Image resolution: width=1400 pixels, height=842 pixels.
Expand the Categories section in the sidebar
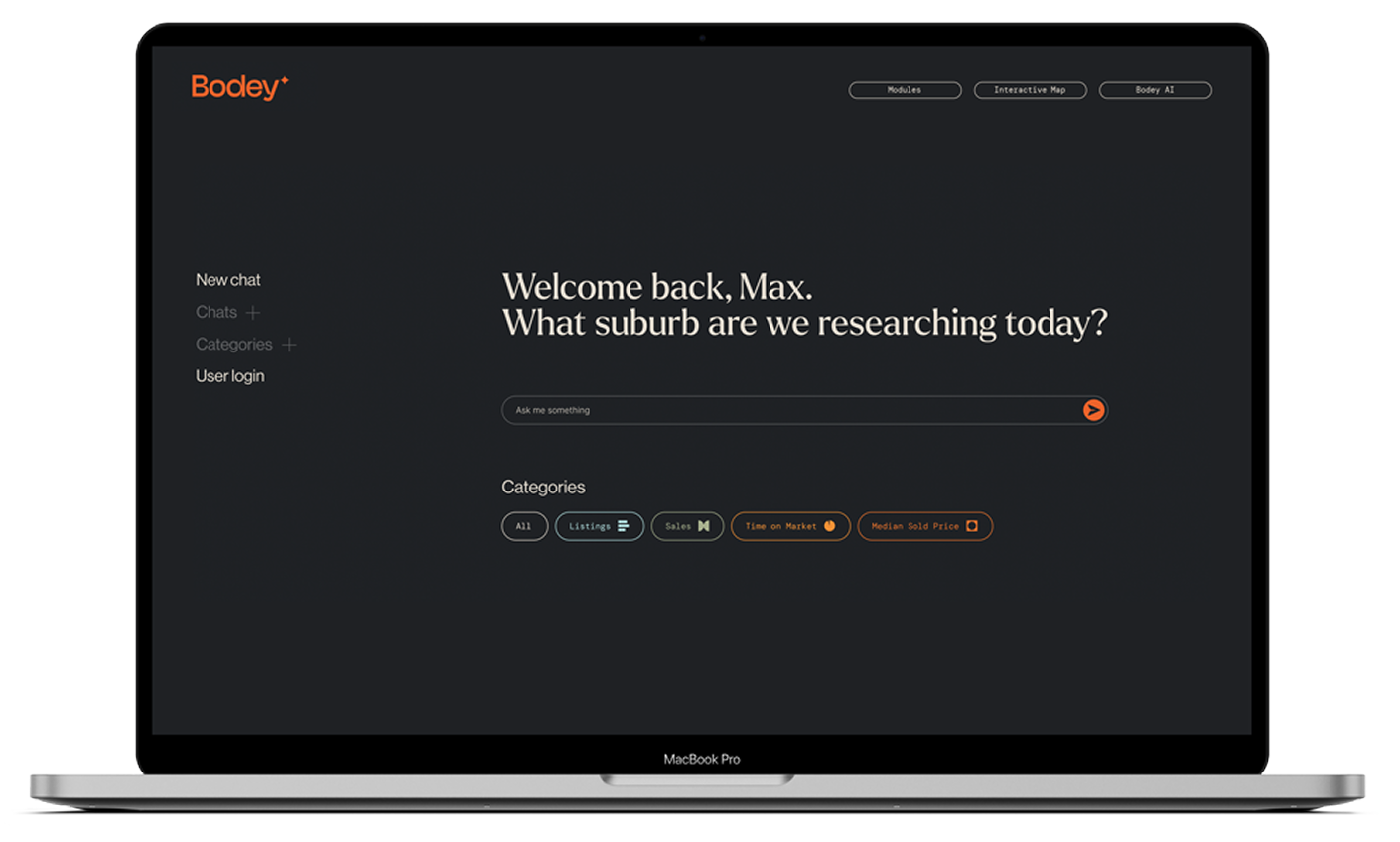[x=234, y=344]
